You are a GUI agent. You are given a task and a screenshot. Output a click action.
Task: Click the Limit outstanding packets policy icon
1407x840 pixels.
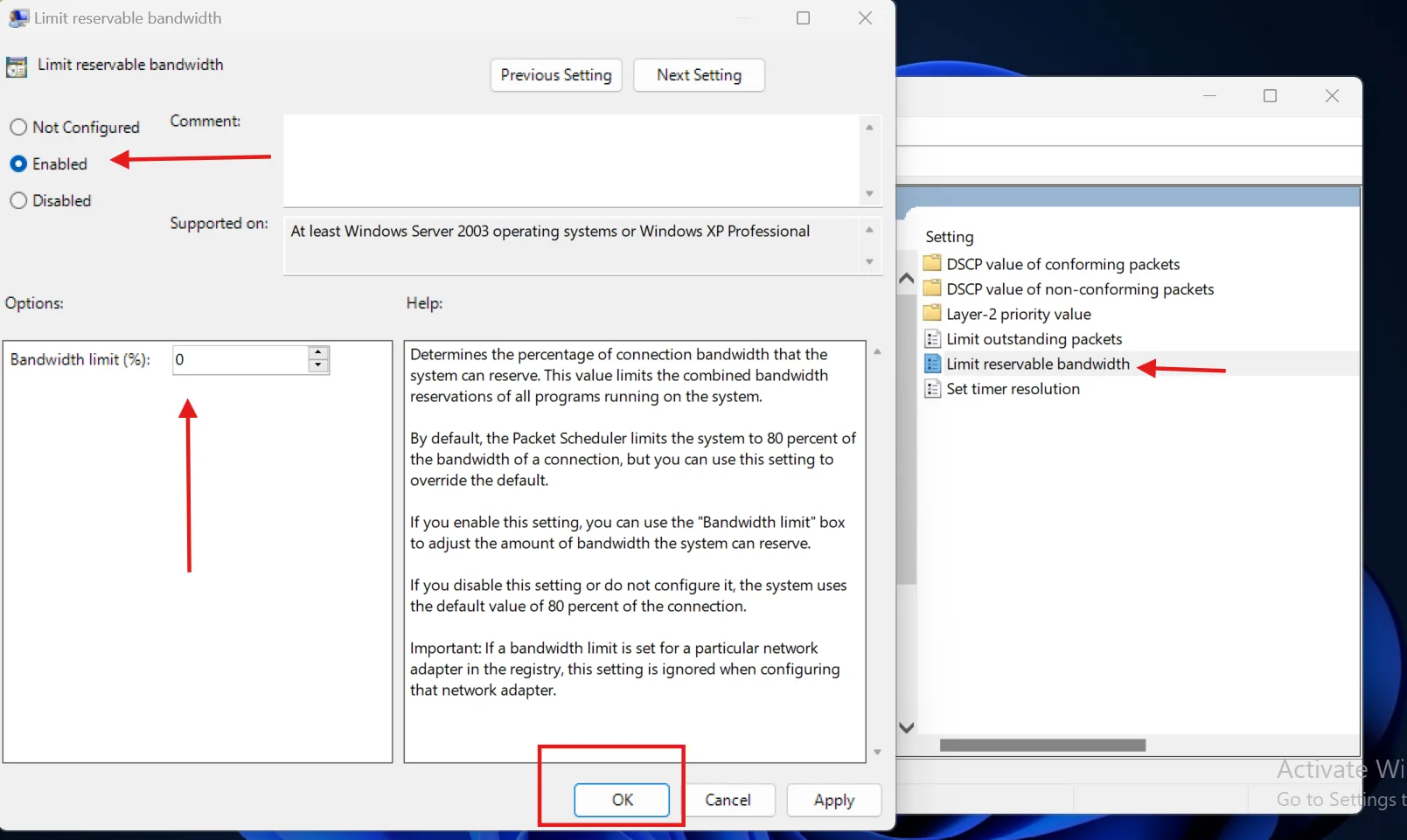pos(932,339)
